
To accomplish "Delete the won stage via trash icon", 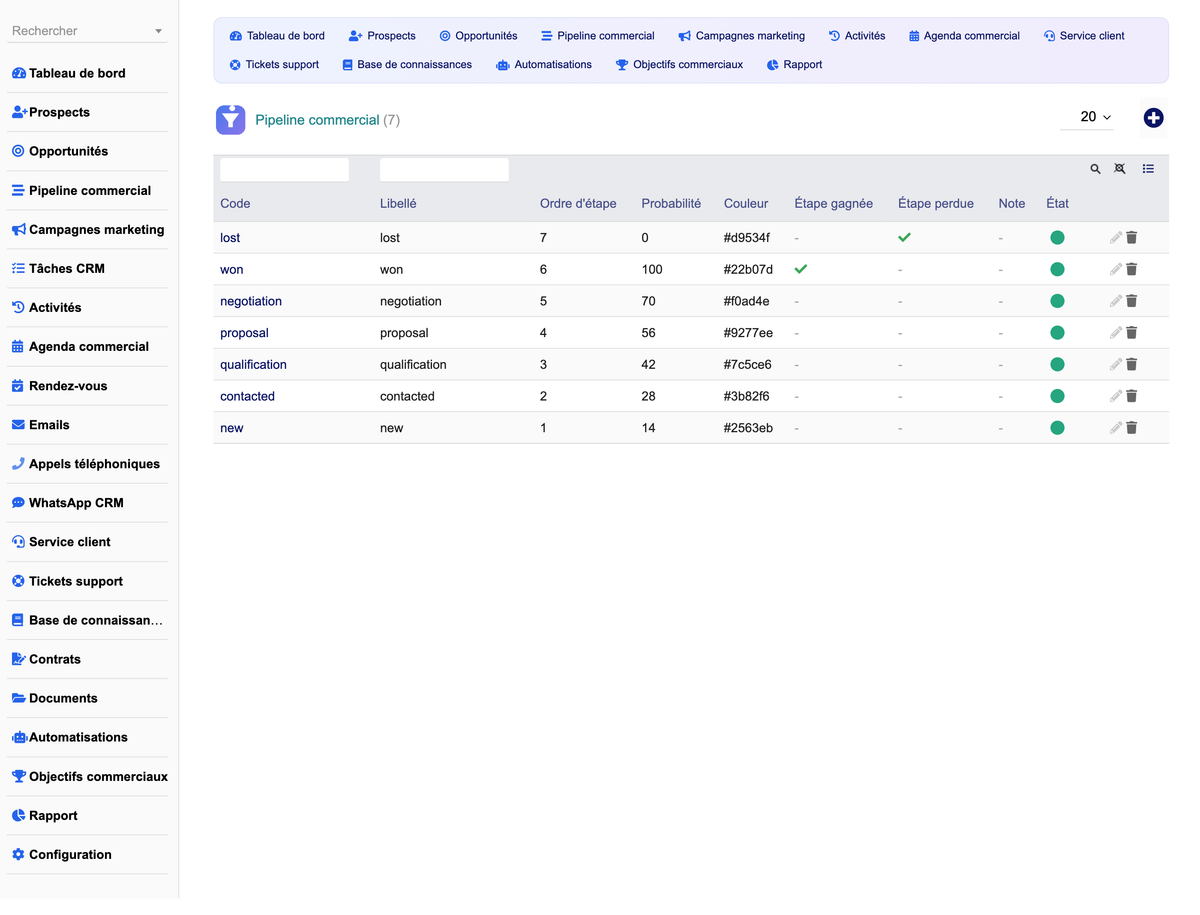I will [1132, 269].
